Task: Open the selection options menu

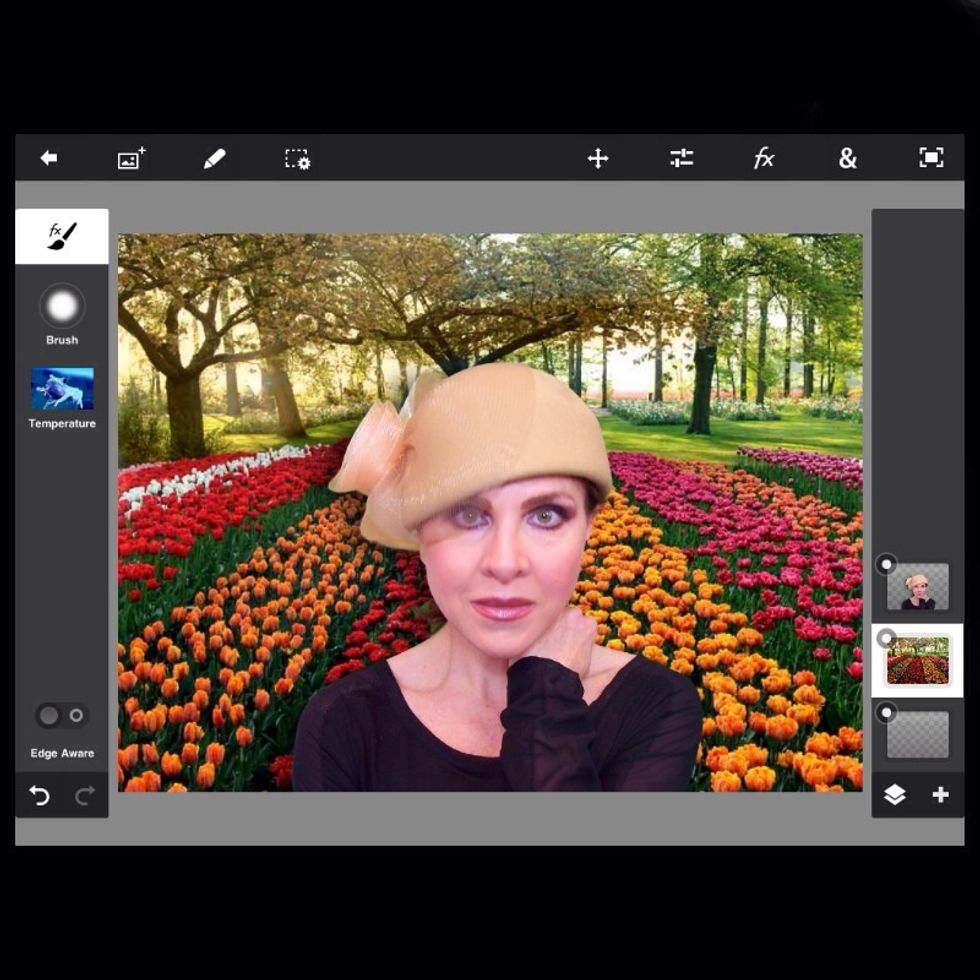Action: coord(297,159)
